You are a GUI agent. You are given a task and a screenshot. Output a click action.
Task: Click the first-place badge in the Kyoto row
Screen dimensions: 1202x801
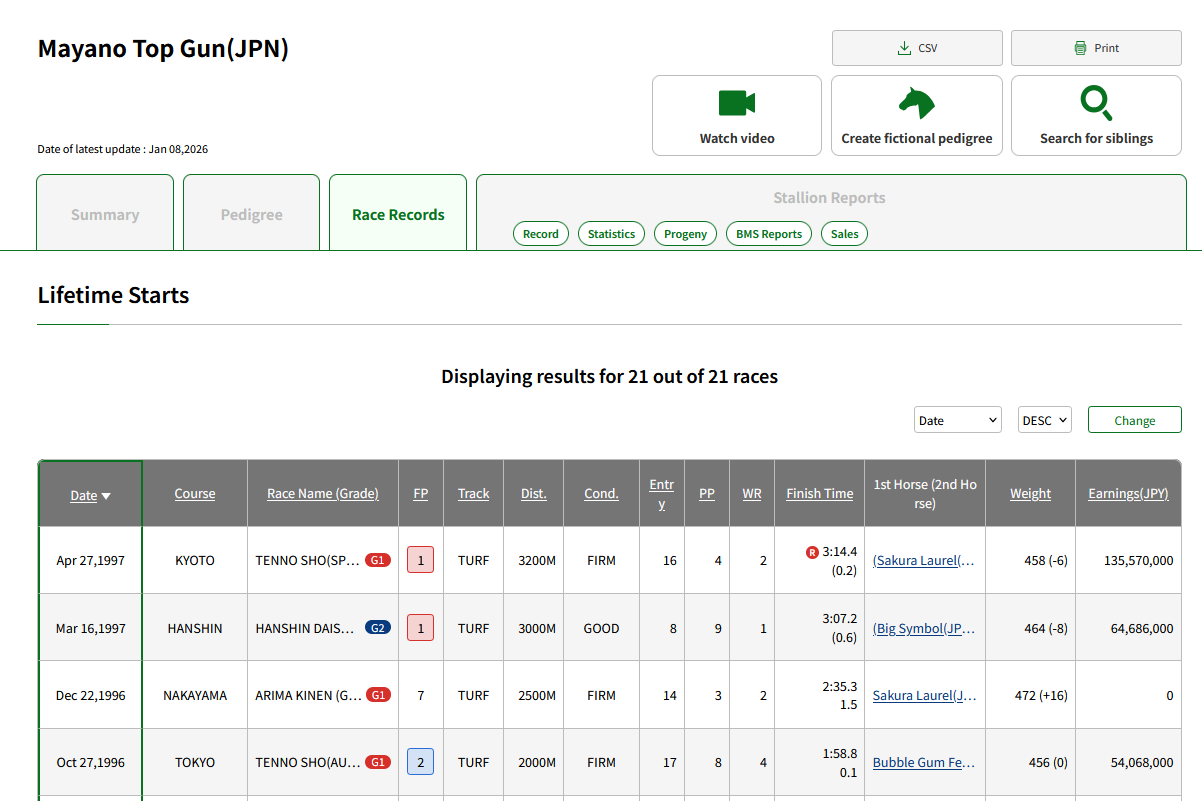coord(421,560)
